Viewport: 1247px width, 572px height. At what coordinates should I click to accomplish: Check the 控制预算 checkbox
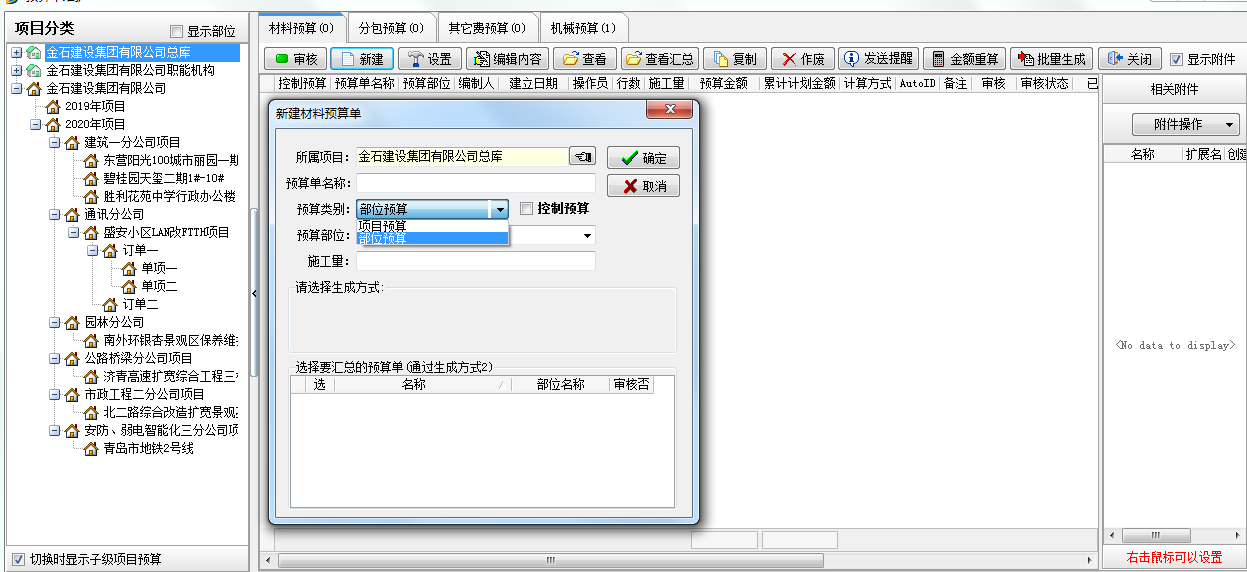tap(526, 209)
